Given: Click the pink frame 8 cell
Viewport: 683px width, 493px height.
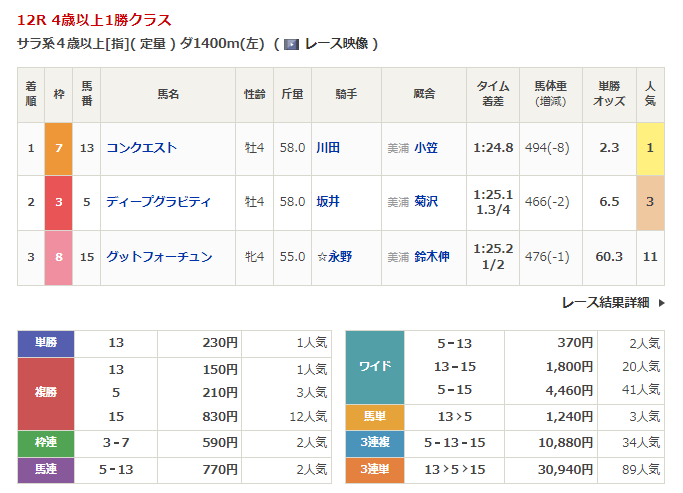Looking at the screenshot, I should point(59,257).
